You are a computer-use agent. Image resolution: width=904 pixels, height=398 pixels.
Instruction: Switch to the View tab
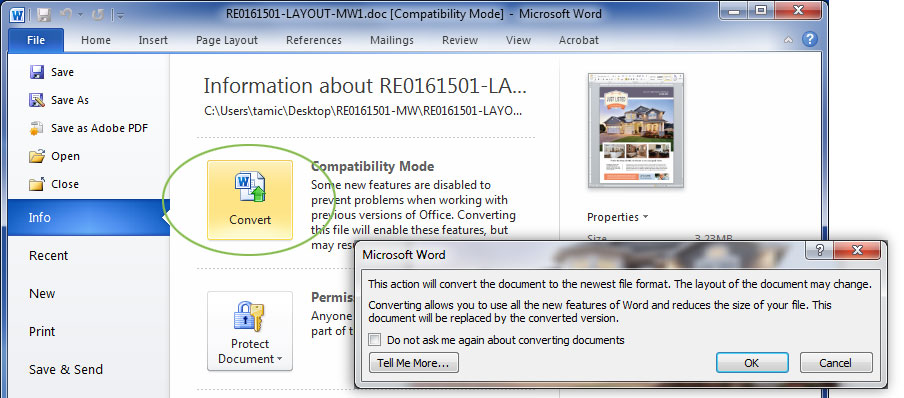(518, 40)
